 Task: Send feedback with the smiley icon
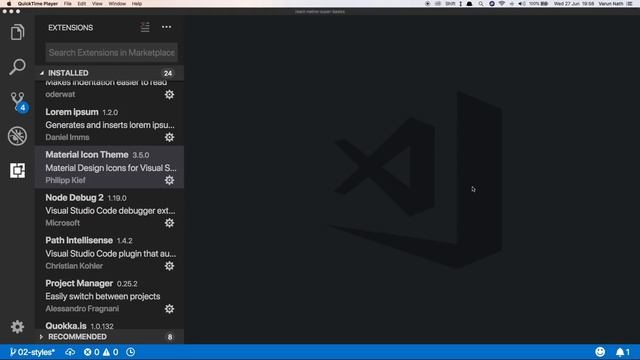point(600,352)
